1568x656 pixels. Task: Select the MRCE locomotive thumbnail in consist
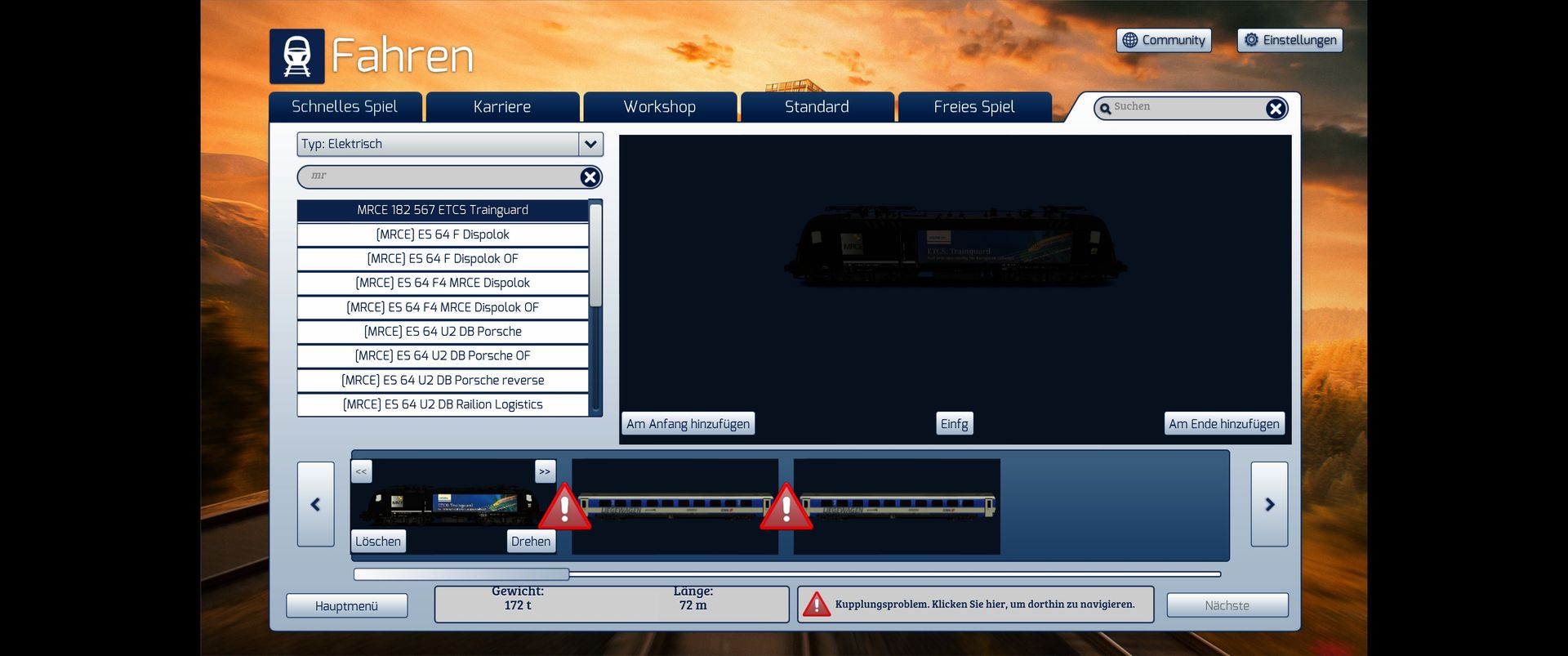coord(453,507)
